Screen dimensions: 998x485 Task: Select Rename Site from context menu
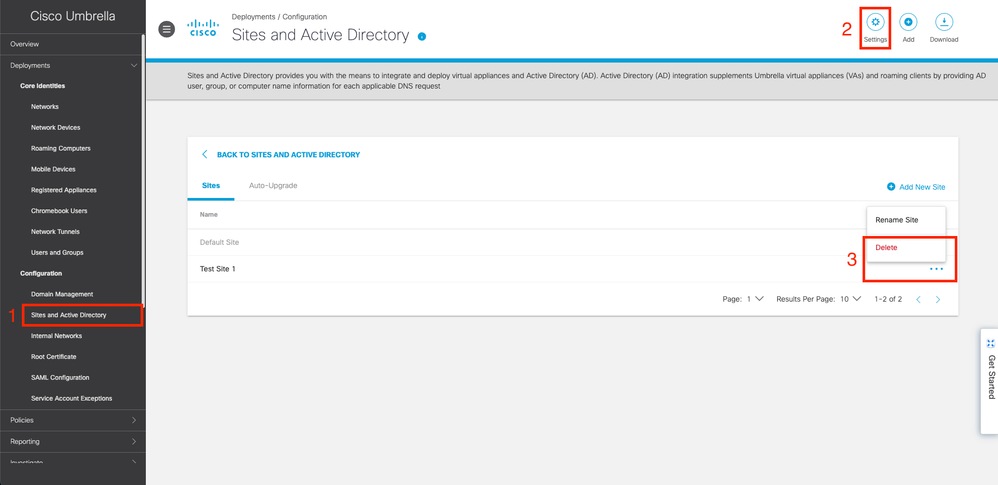point(896,220)
